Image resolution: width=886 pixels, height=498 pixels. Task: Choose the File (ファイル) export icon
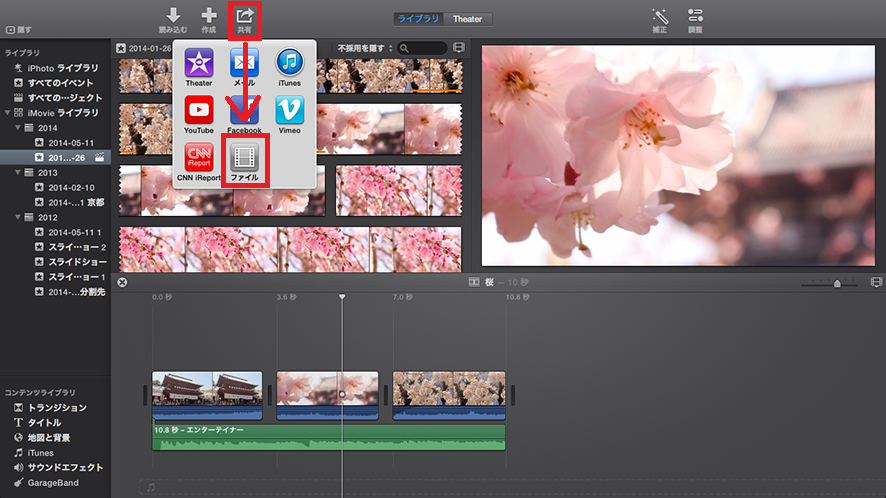244,157
